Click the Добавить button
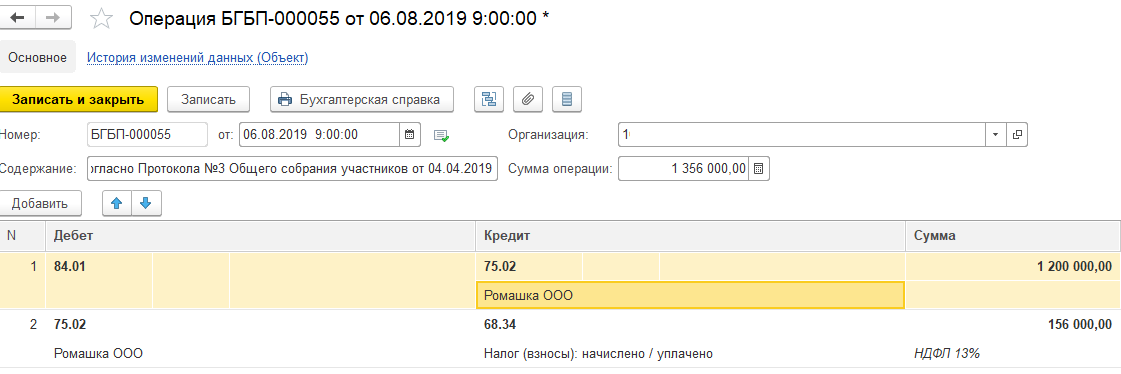Image resolution: width=1121 pixels, height=374 pixels. pyautogui.click(x=39, y=203)
